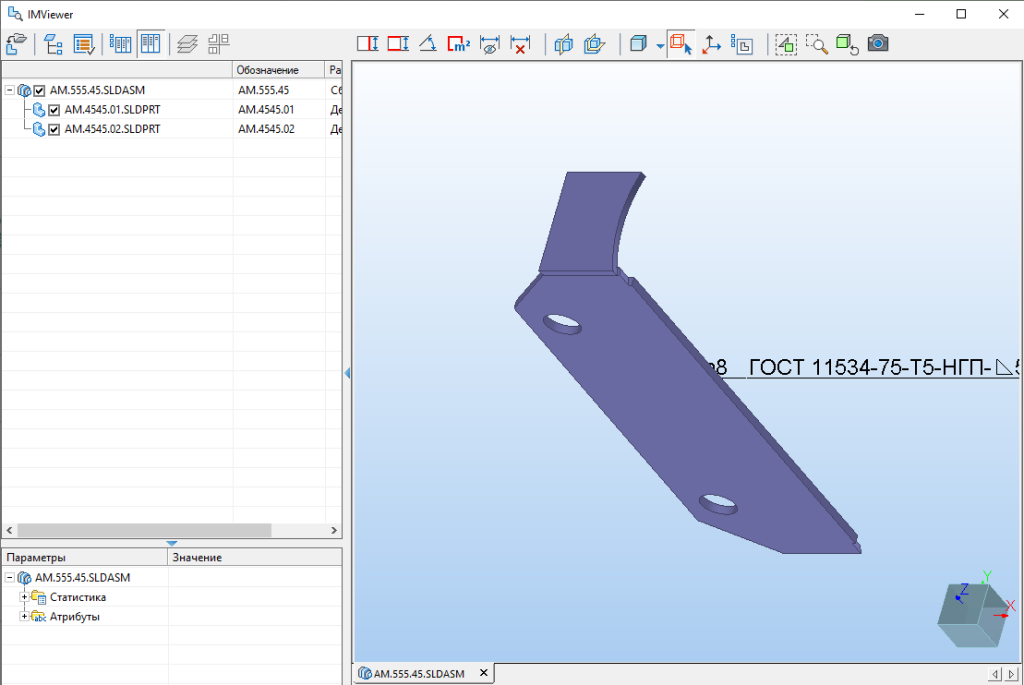
Task: Expand the Атрибуты node
Action: pyautogui.click(x=24, y=616)
